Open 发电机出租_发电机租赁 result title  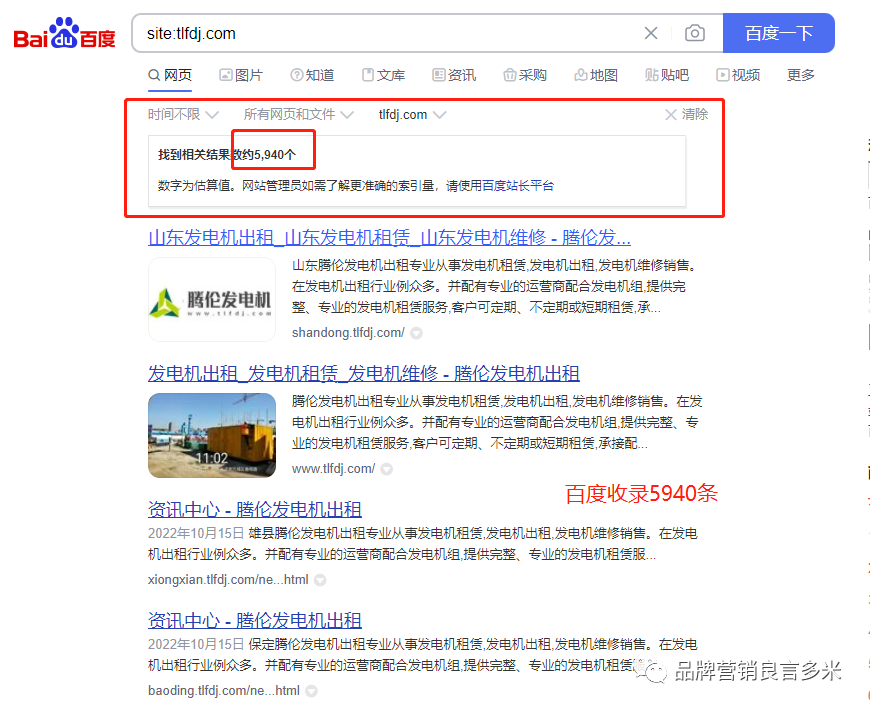[363, 373]
